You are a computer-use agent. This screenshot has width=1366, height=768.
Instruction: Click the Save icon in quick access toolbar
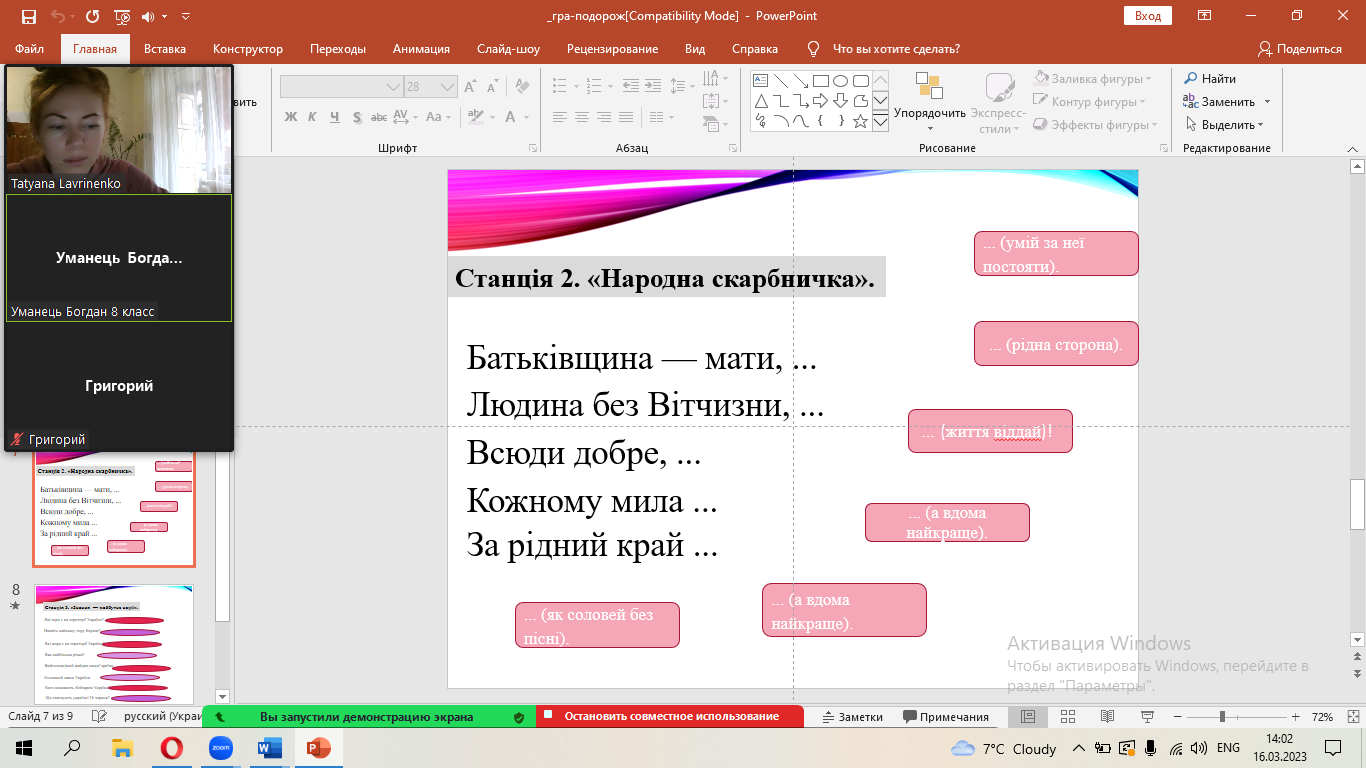tap(28, 17)
